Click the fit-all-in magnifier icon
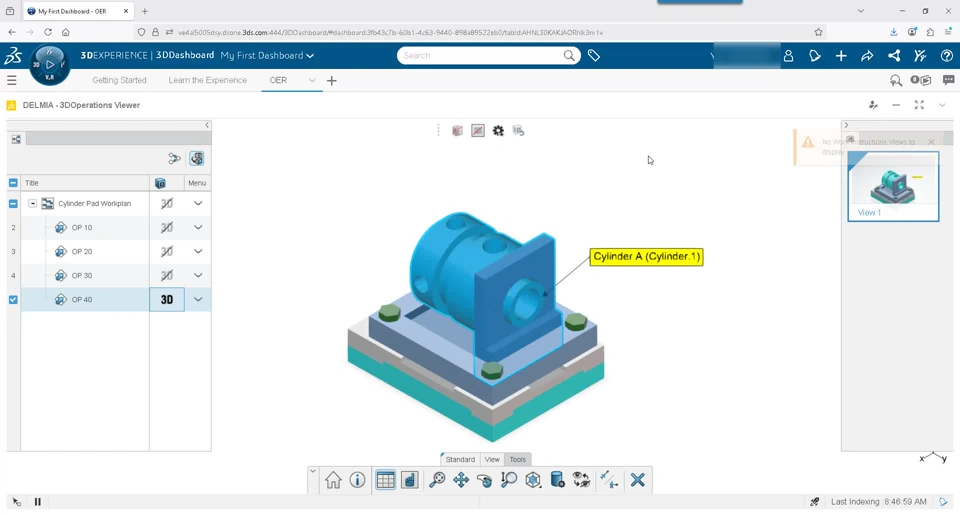This screenshot has width=960, height=516. [437, 480]
